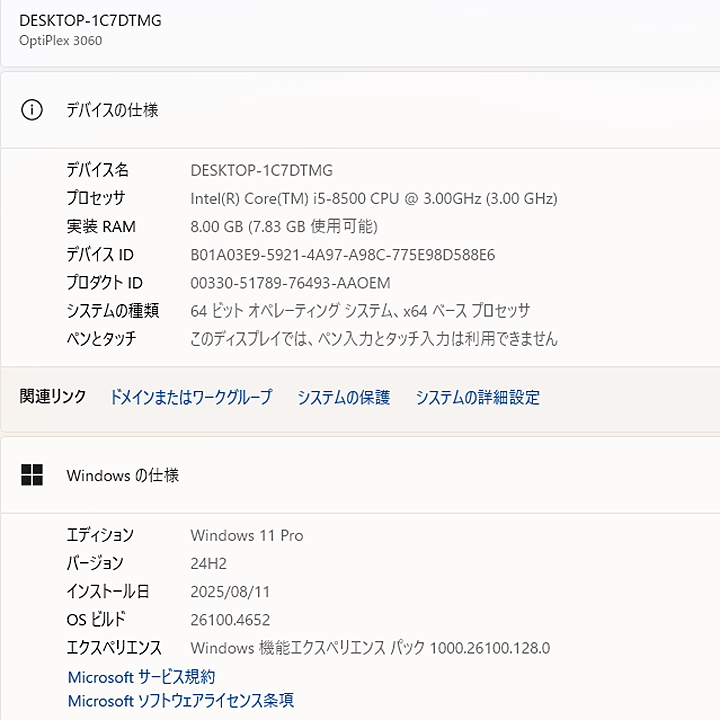Open the Microsoft ソフトウェアライセンス条項 link

click(180, 701)
